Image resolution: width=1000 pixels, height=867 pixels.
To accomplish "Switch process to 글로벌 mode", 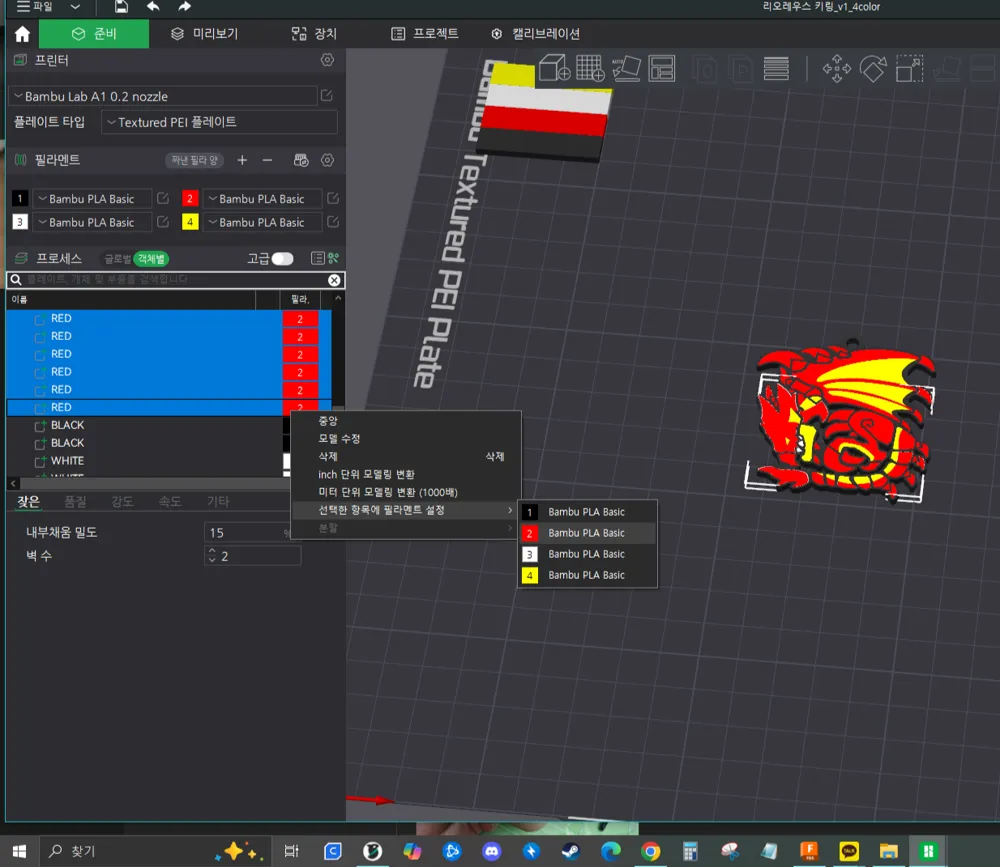I will point(117,258).
